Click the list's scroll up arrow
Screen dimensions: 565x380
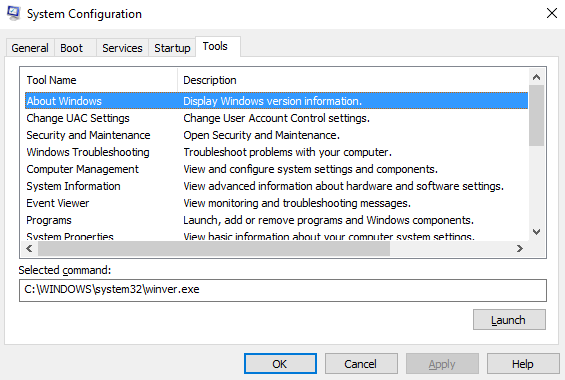pyautogui.click(x=537, y=77)
